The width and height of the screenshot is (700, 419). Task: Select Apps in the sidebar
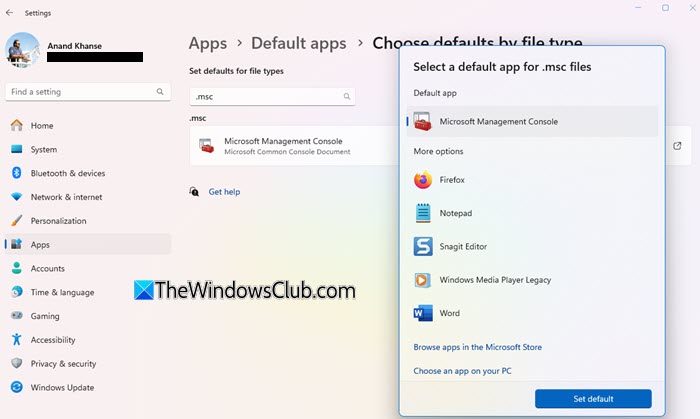point(88,244)
